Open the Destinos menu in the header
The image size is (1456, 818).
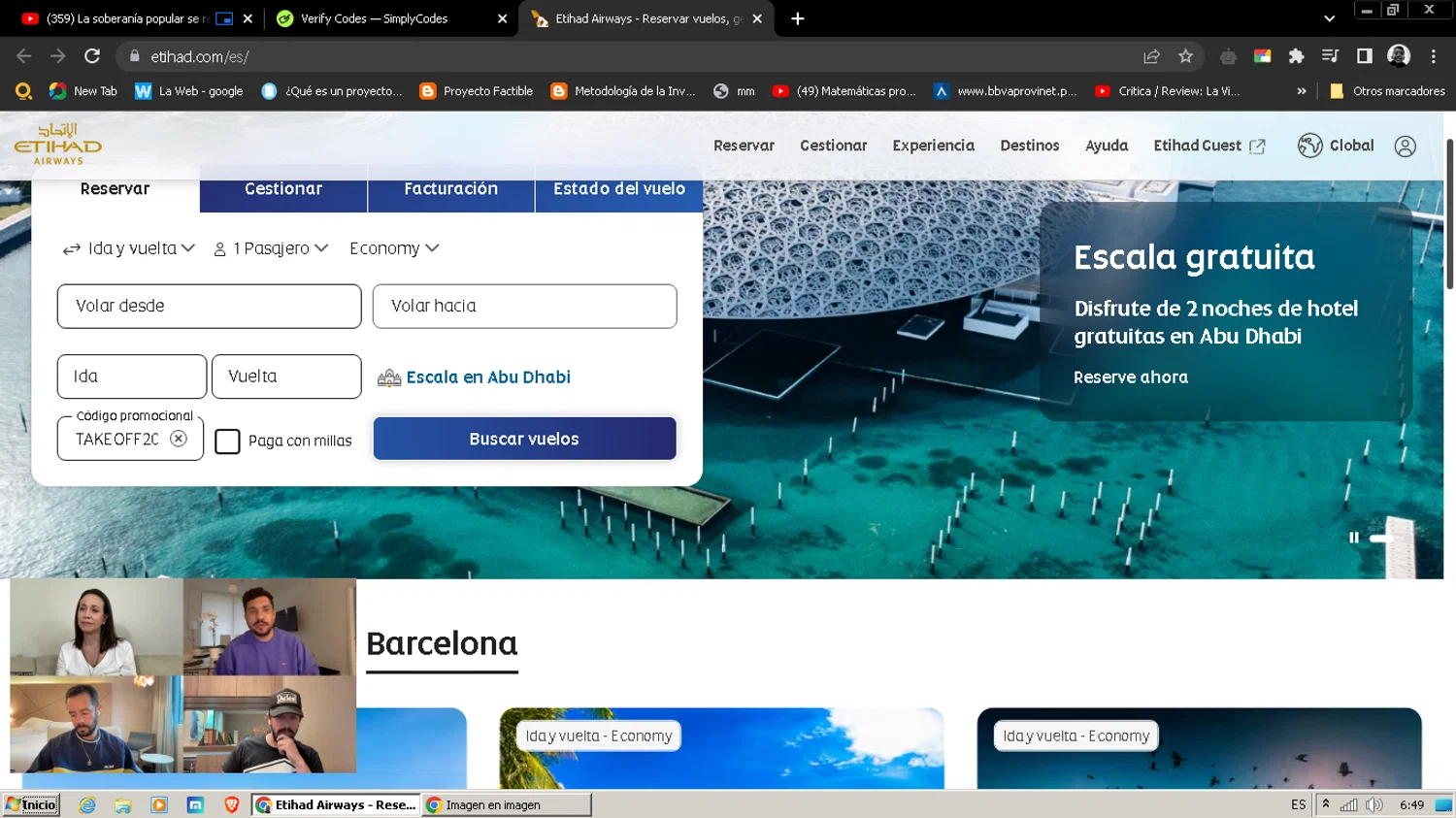[x=1030, y=146]
